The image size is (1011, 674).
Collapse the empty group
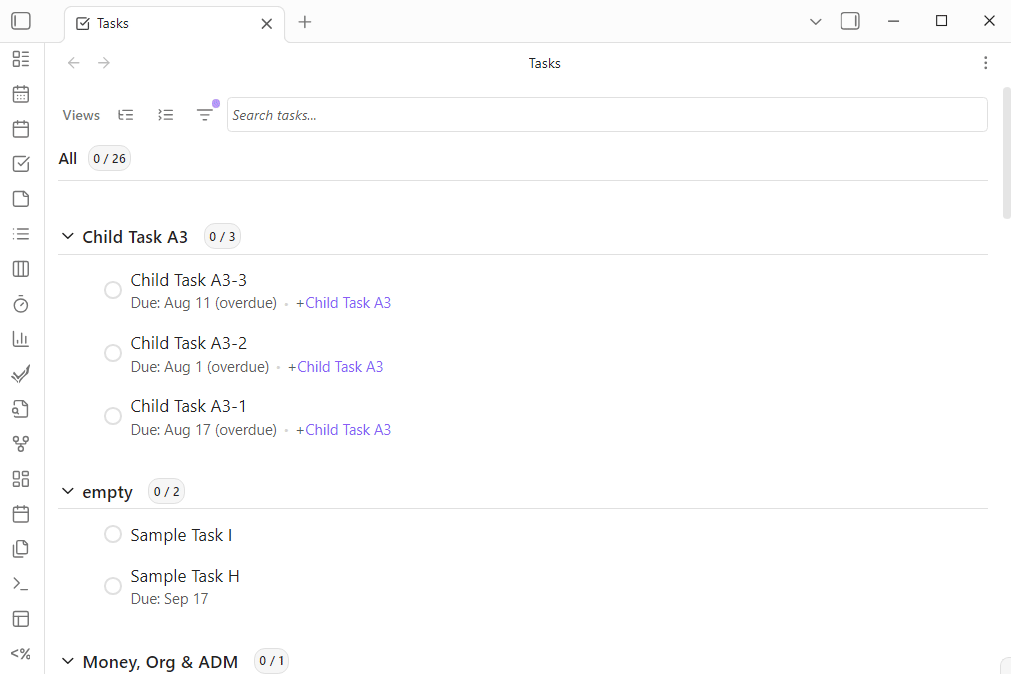67,491
